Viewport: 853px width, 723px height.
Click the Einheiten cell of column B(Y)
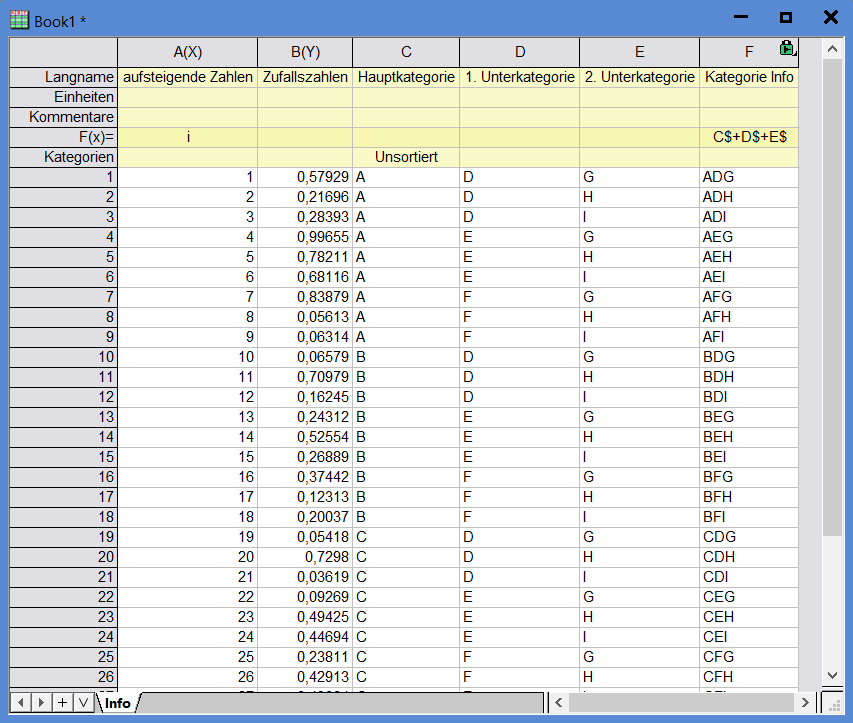click(x=305, y=97)
